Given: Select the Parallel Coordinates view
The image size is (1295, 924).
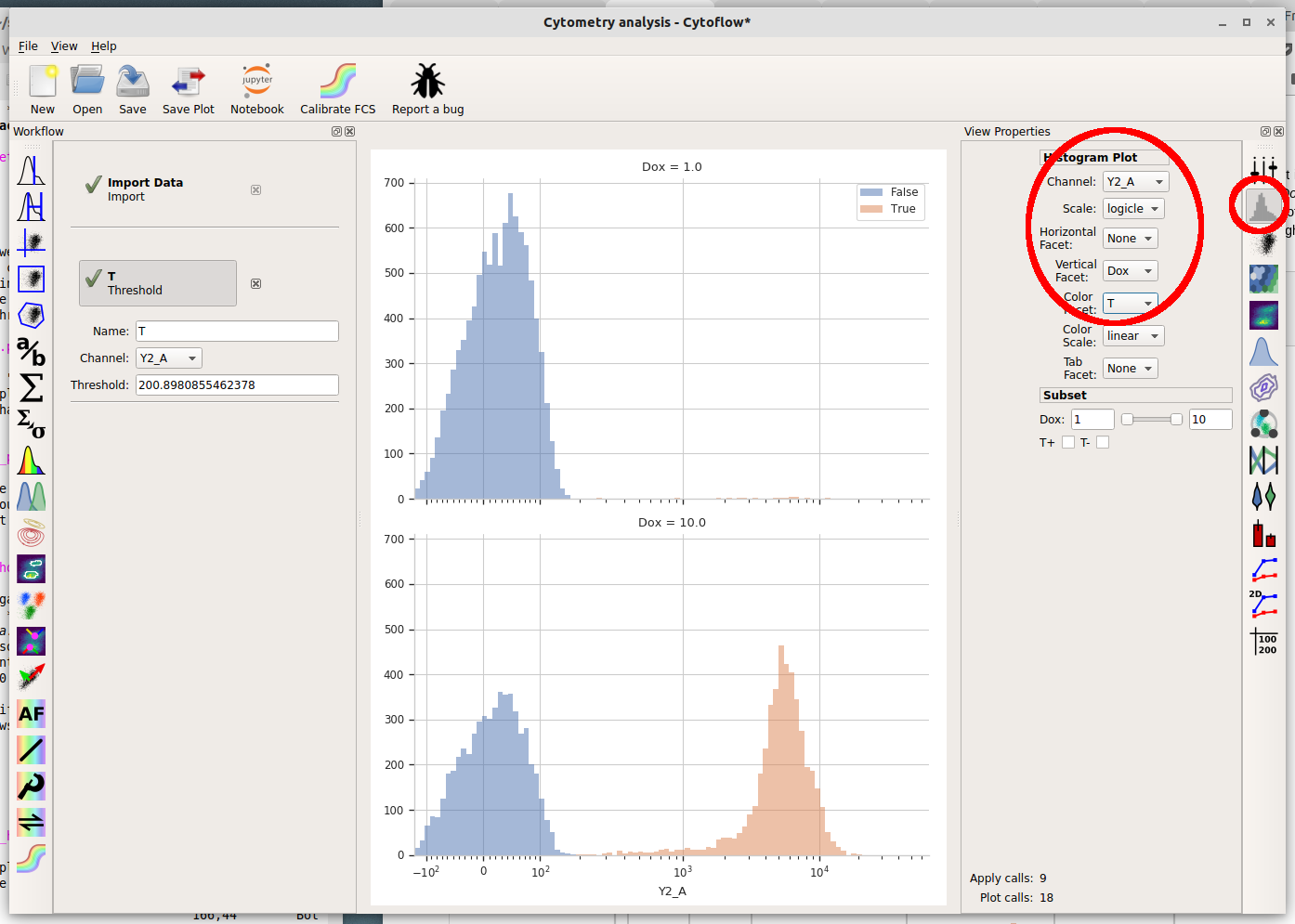Looking at the screenshot, I should (1263, 460).
